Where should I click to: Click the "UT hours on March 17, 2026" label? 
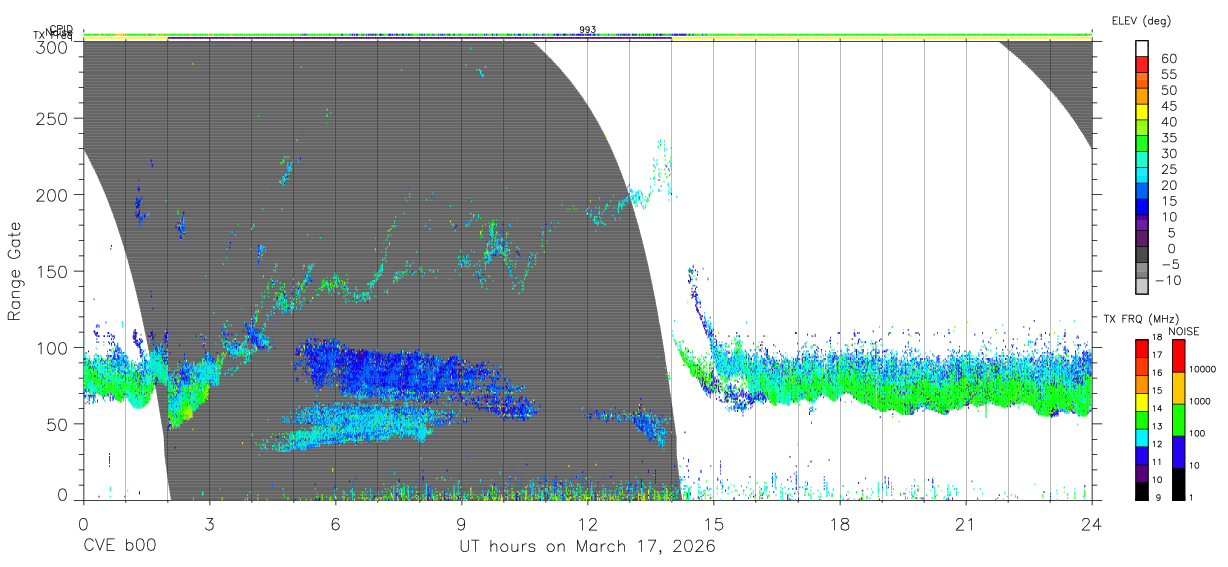(587, 547)
